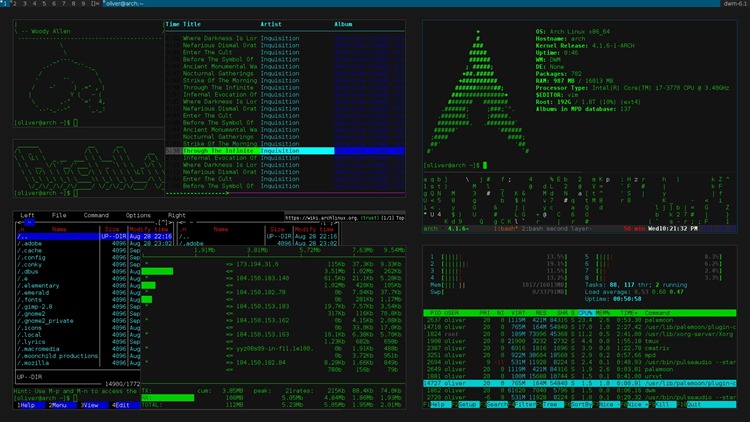Open the Command menu in Midnight Commander
The height and width of the screenshot is (422, 750).
[x=96, y=215]
